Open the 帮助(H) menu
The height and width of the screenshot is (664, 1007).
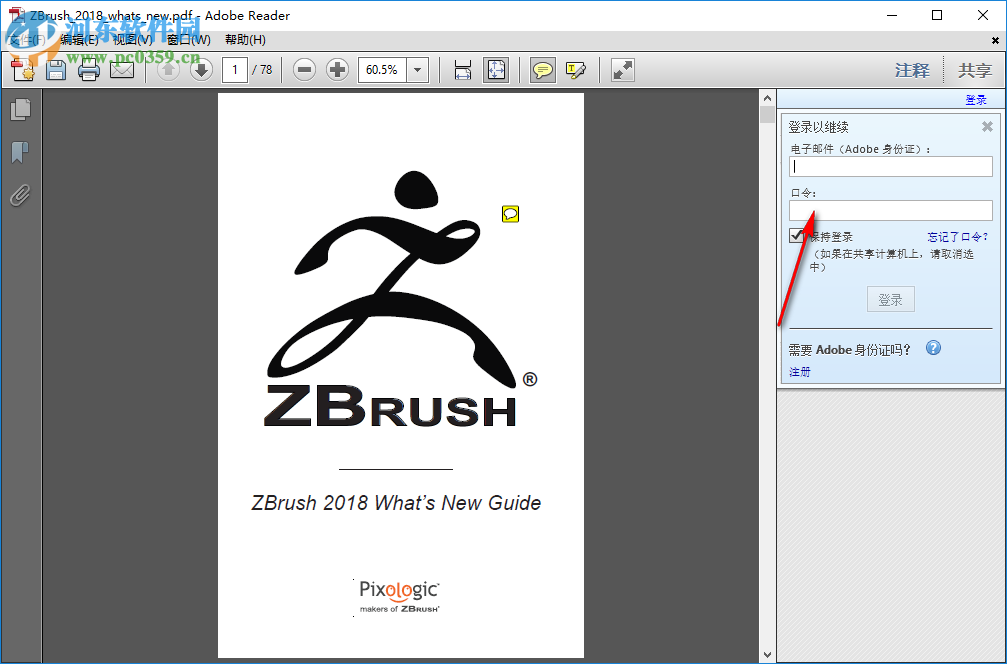click(245, 40)
